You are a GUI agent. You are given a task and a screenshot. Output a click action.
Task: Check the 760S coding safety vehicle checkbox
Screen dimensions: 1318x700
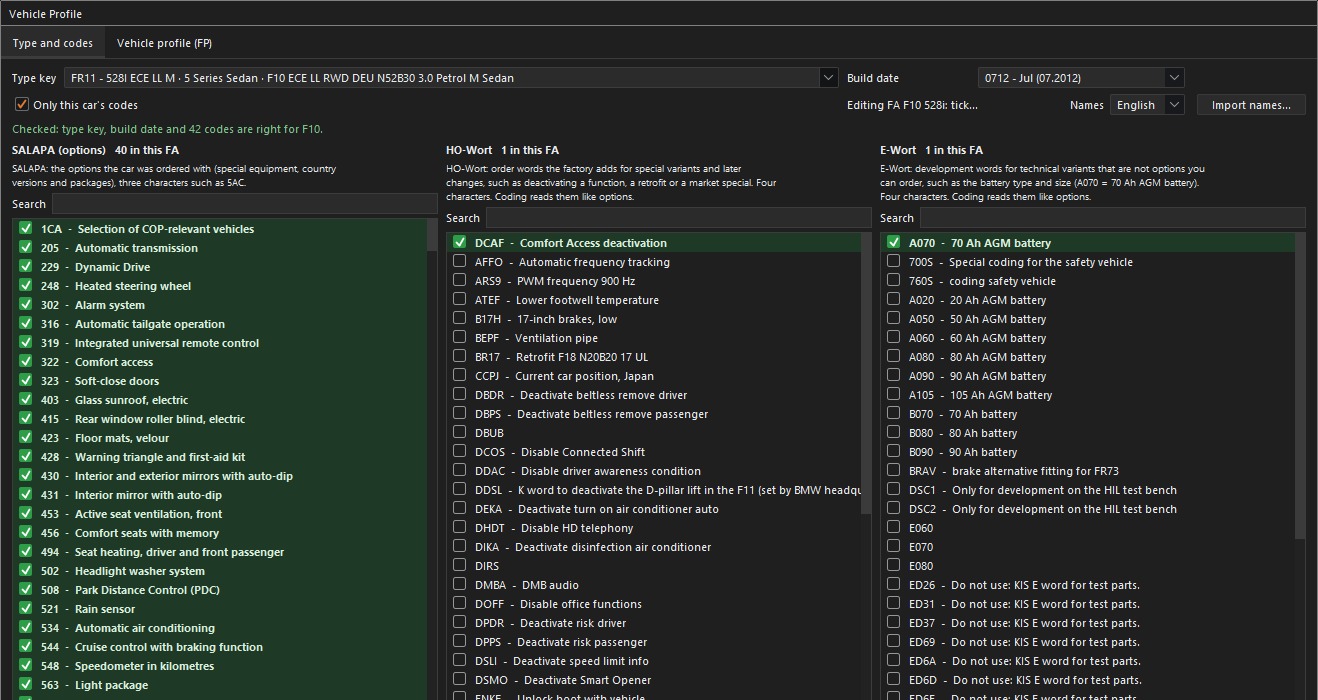tap(894, 281)
